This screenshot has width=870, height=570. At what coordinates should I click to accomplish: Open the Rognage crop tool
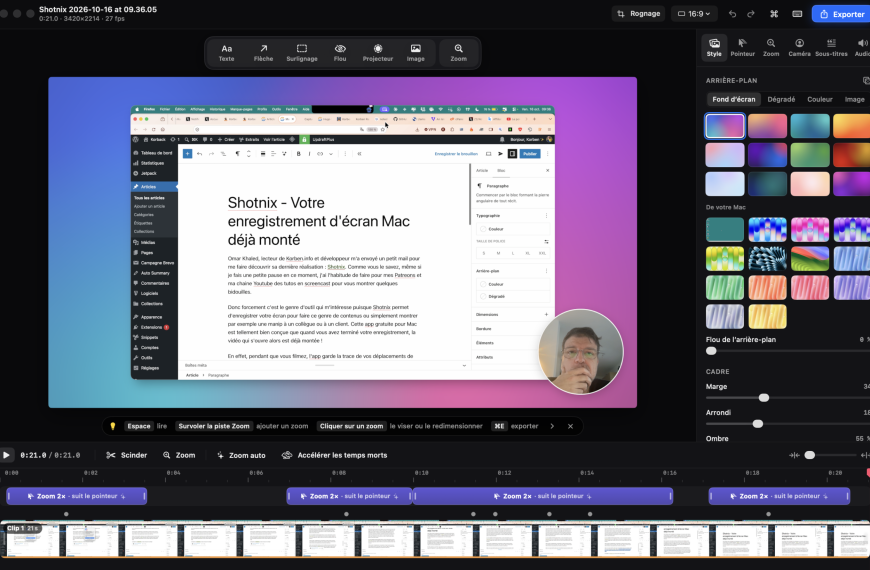(639, 14)
